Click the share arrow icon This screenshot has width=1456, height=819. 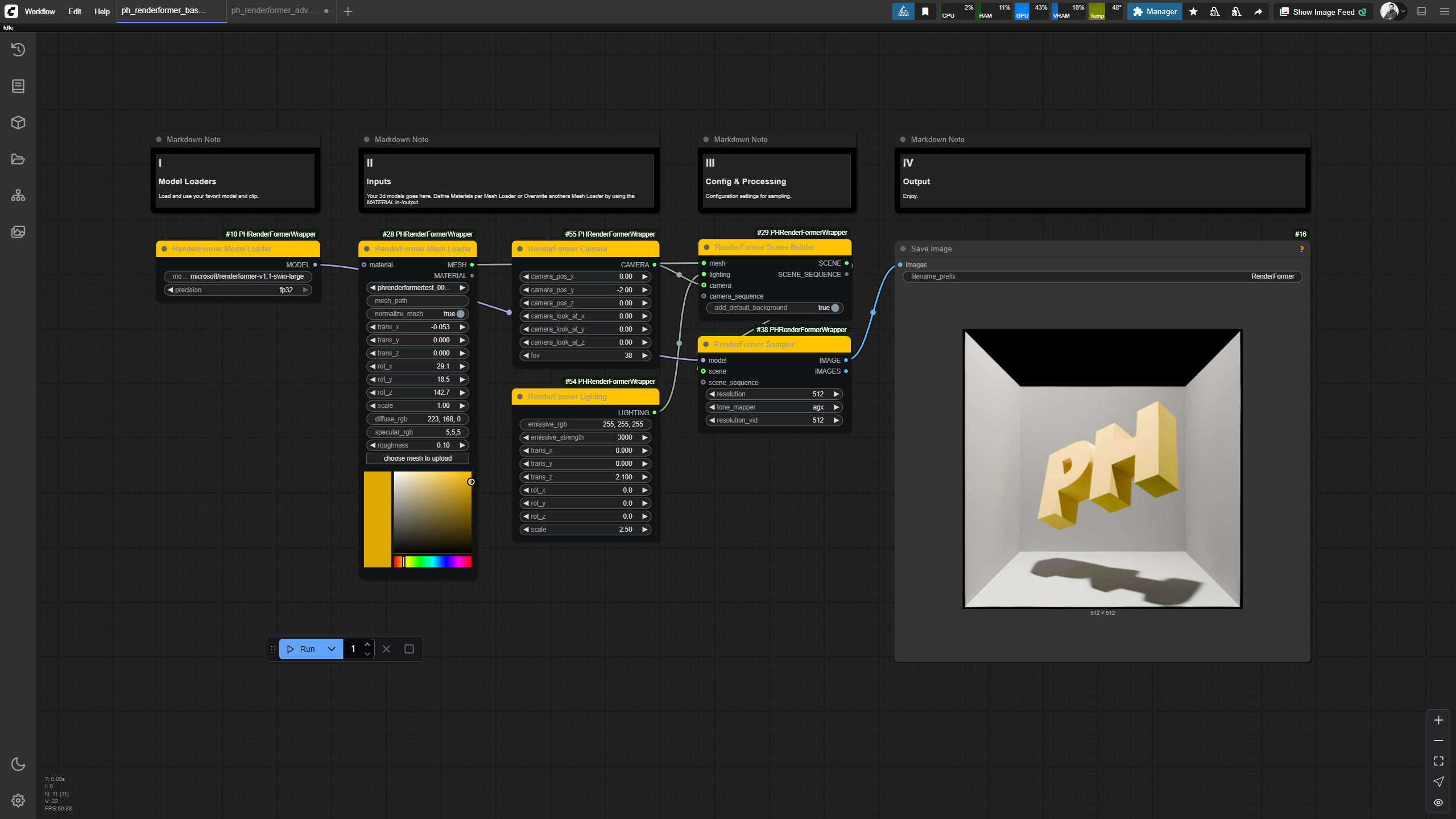[x=1258, y=11]
